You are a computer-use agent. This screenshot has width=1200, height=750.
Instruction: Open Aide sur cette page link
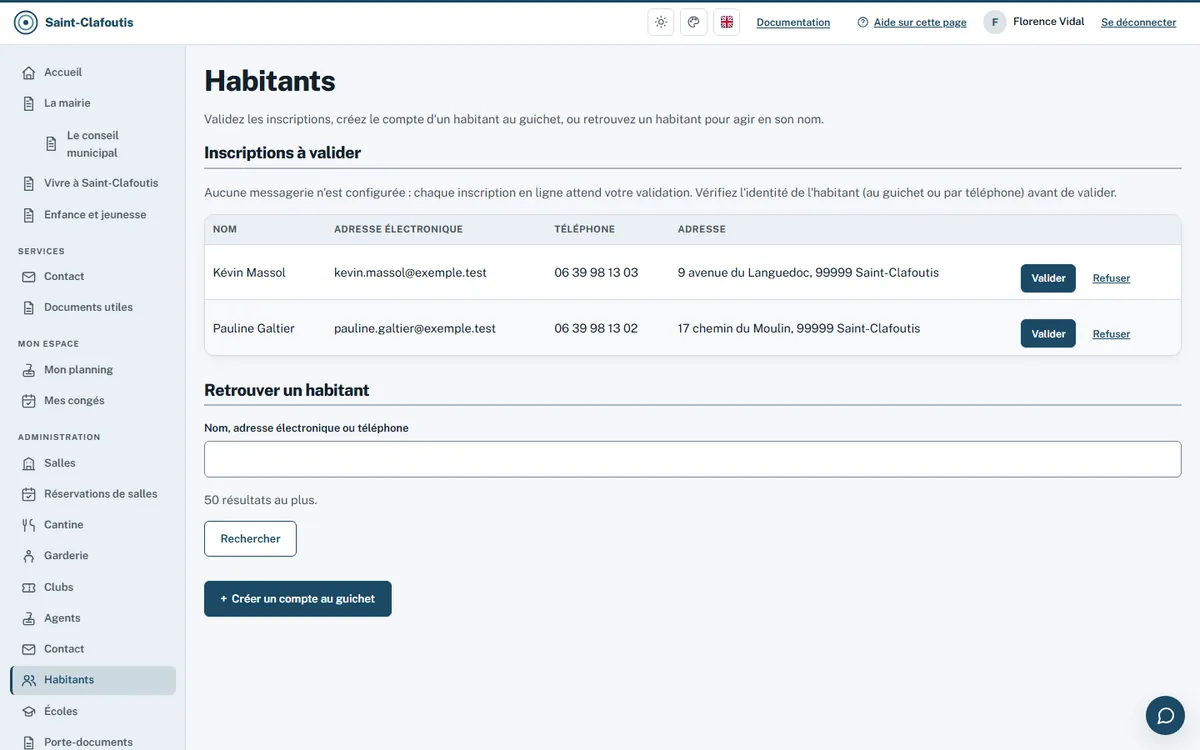point(920,23)
